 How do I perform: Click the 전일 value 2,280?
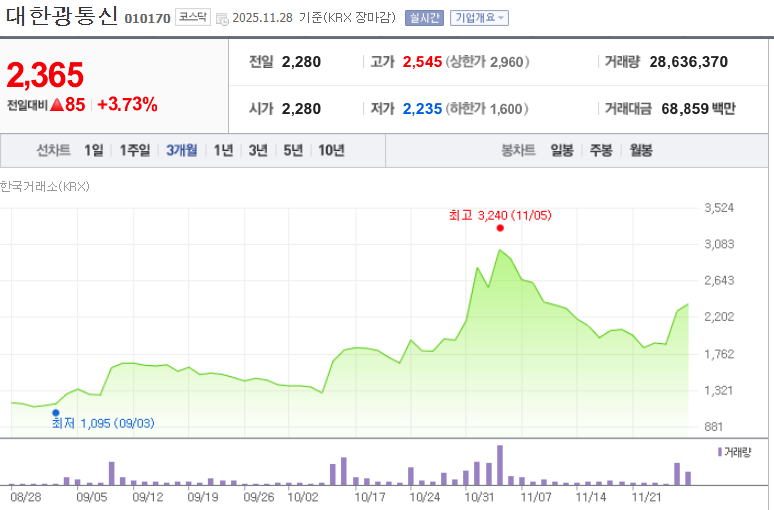coord(301,62)
